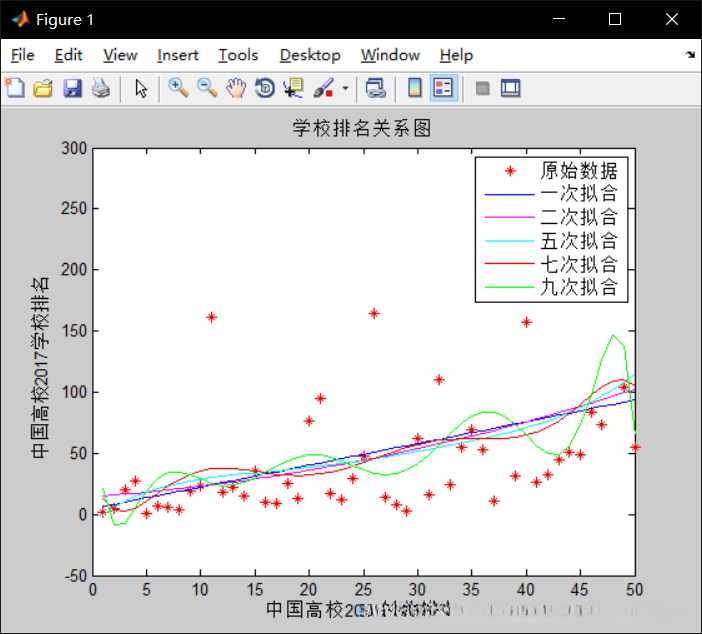Click legend entry 七次拟合
702x634 pixels.
[x=579, y=264]
